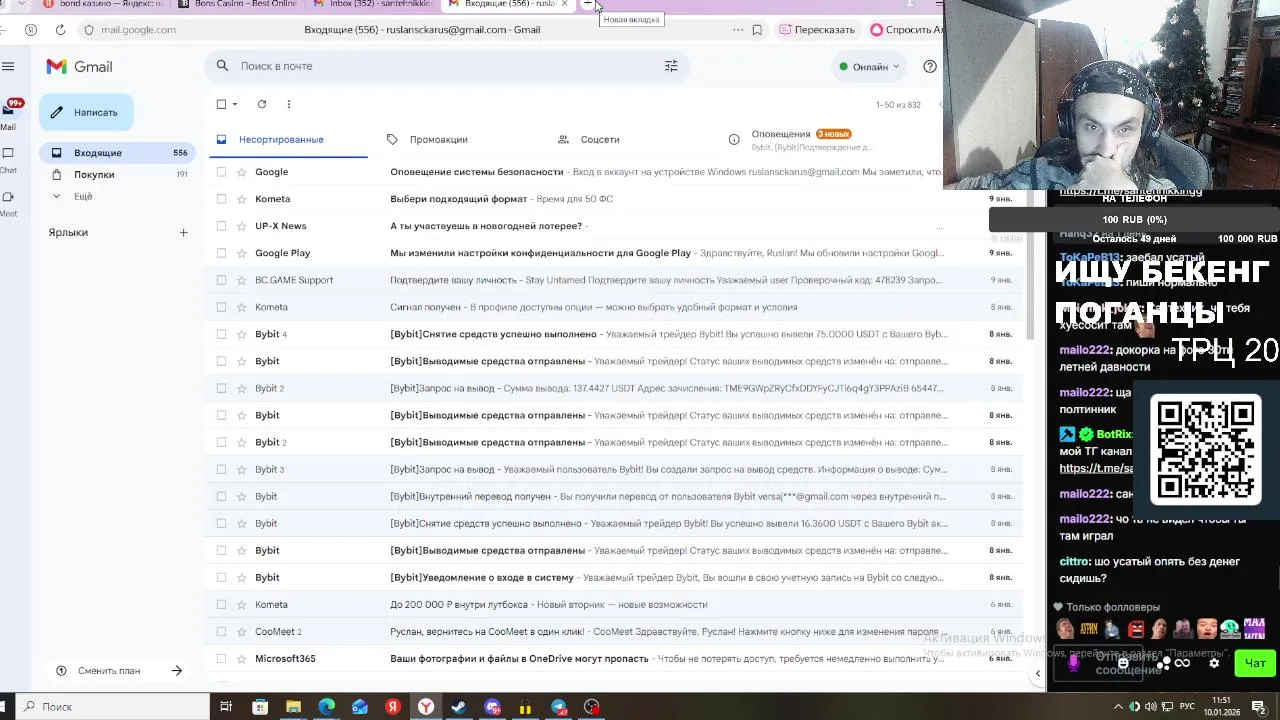Open the volume control in system tray
Image resolution: width=1280 pixels, height=720 pixels.
pos(1151,707)
